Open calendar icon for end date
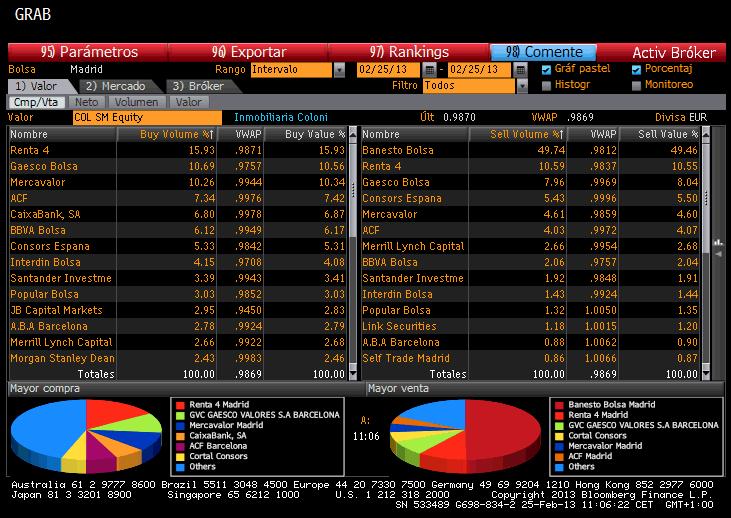The width and height of the screenshot is (731, 518). [x=521, y=70]
